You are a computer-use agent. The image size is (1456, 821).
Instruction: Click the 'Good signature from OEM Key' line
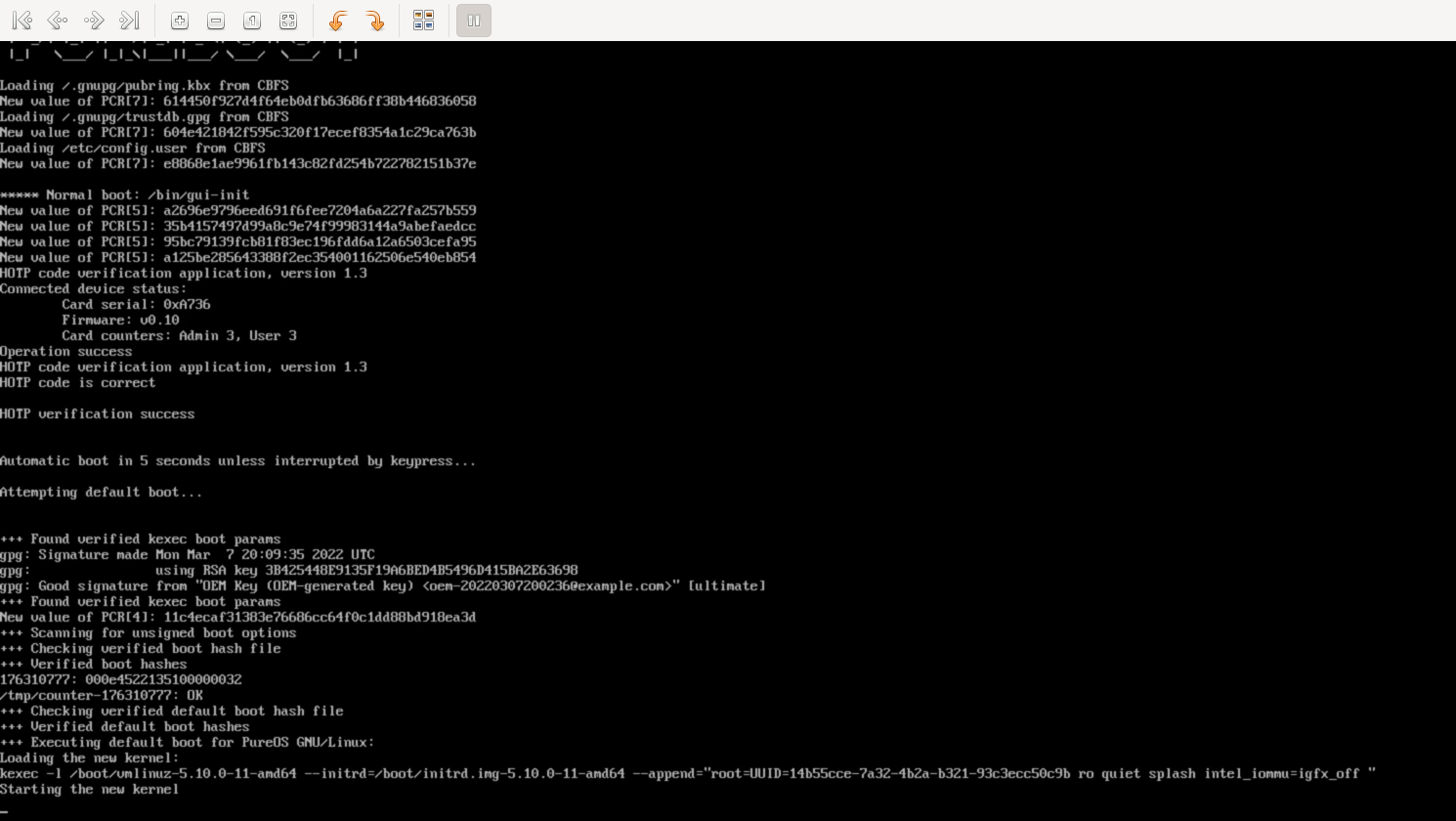click(x=383, y=586)
